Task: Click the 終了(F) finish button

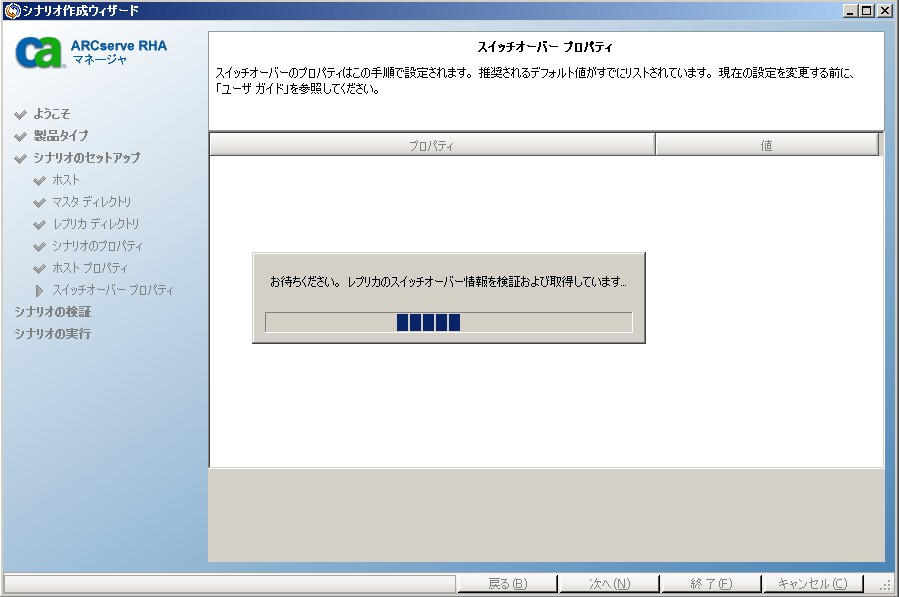Action: 711,584
